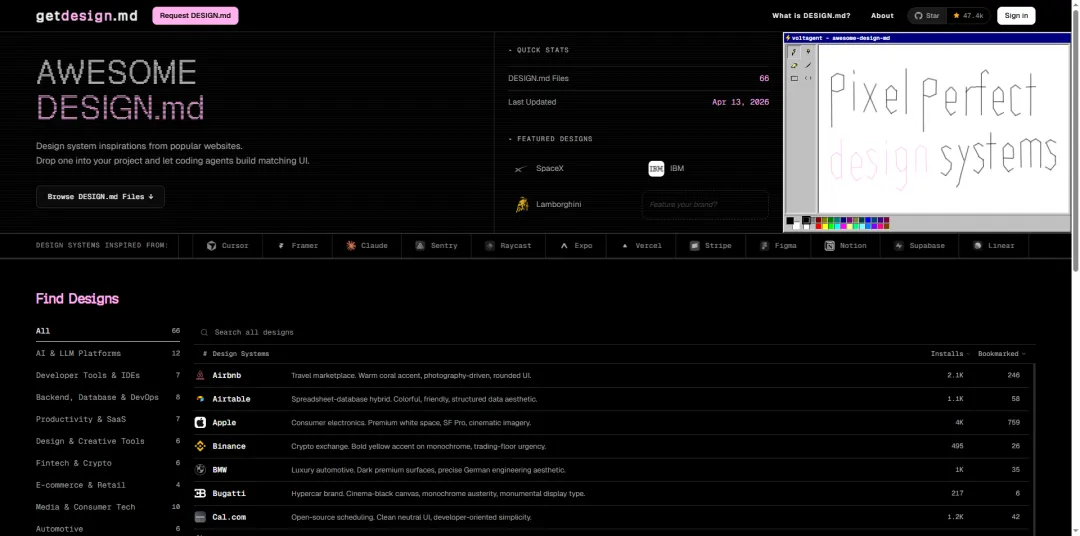Choose the line tool in paint widget

808,65
